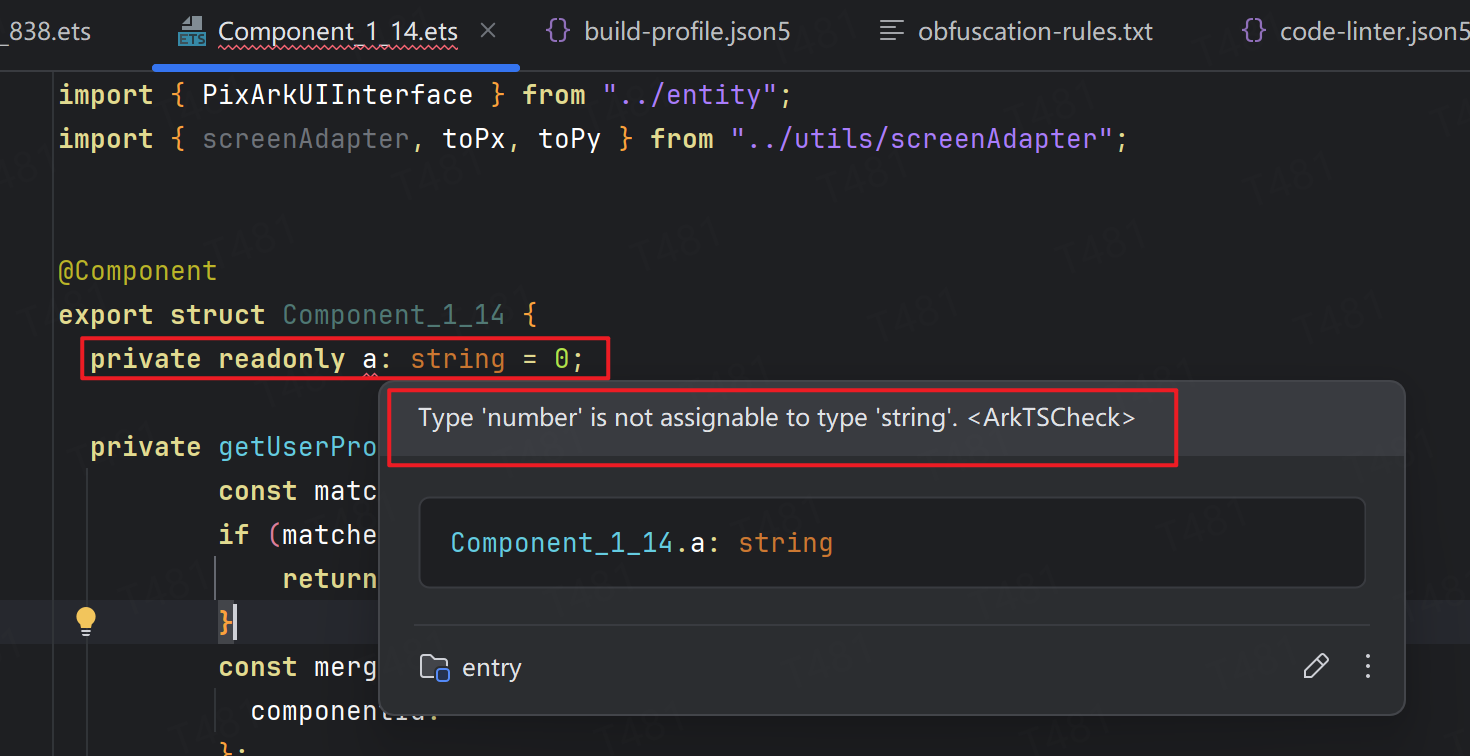Viewport: 1470px width, 756px height.
Task: Click the type mismatch error message text
Action: coord(776,418)
